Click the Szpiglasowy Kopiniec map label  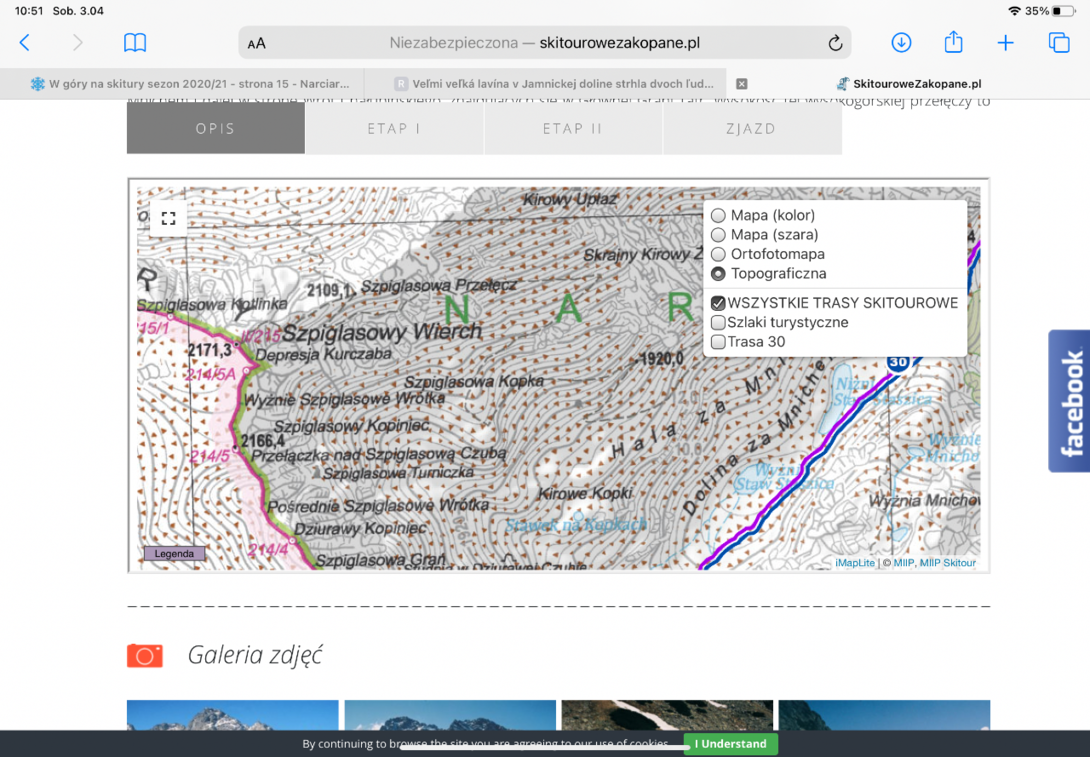pos(352,426)
